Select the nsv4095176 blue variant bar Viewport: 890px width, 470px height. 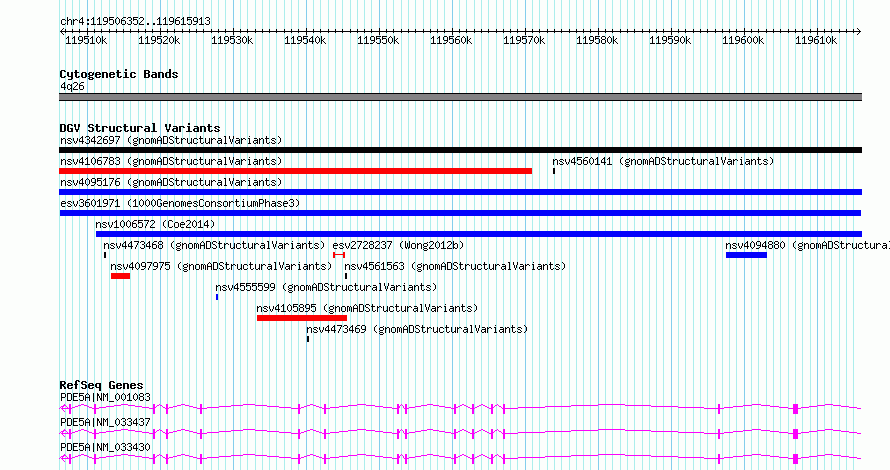tap(460, 192)
